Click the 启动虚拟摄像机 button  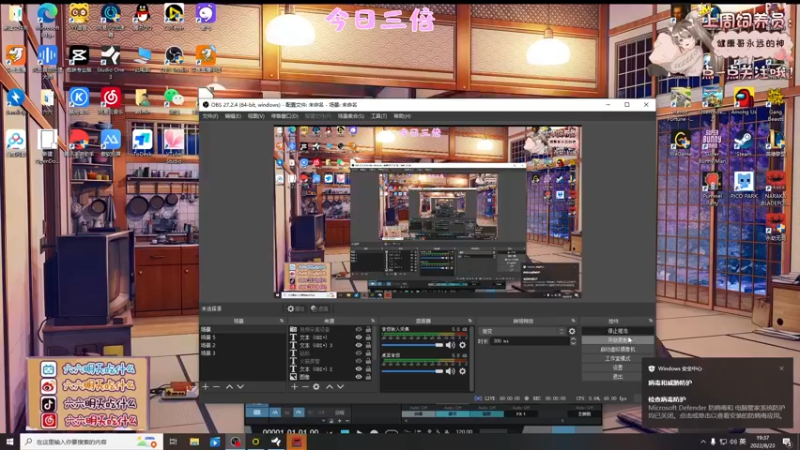617,349
